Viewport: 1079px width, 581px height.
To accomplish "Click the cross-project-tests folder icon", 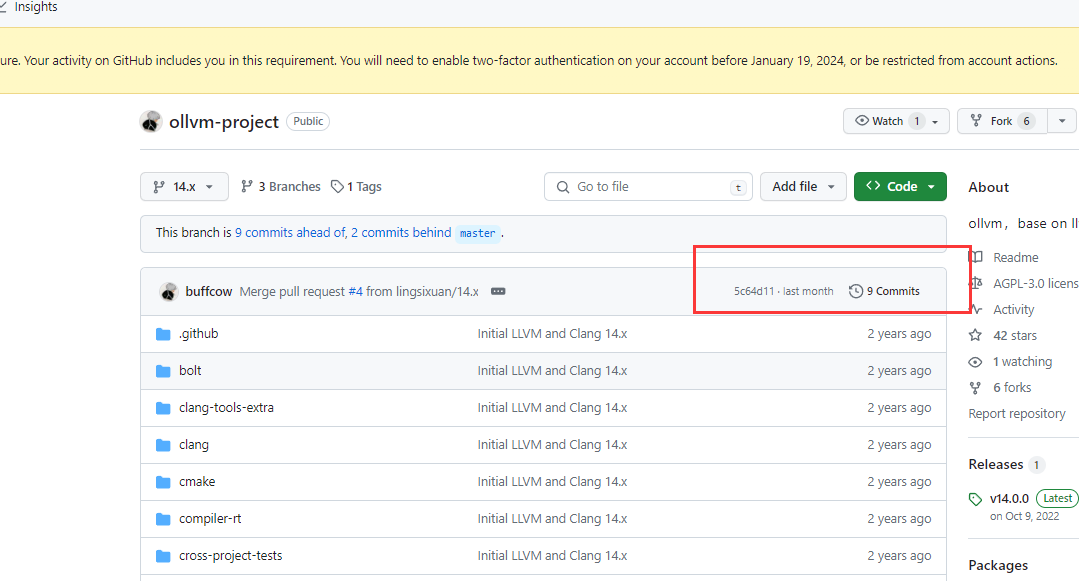I will pyautogui.click(x=163, y=557).
